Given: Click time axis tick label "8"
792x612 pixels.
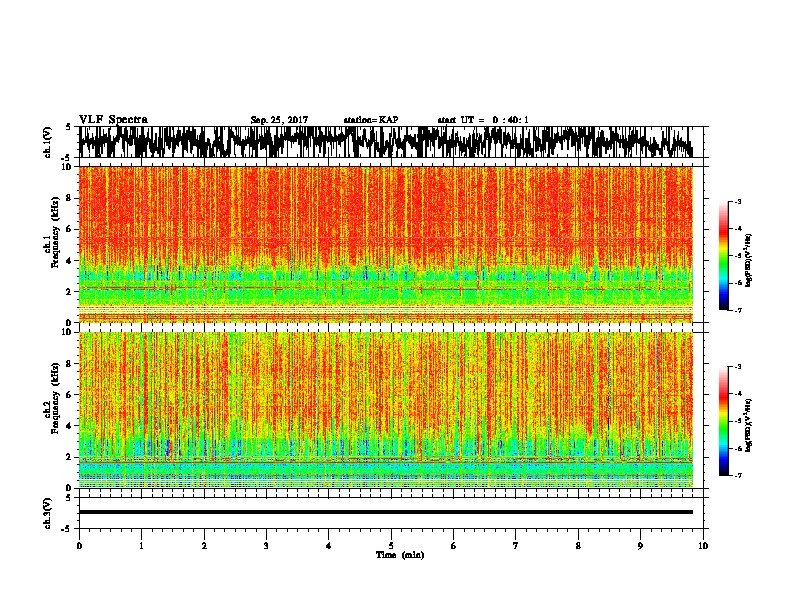Looking at the screenshot, I should [x=578, y=546].
